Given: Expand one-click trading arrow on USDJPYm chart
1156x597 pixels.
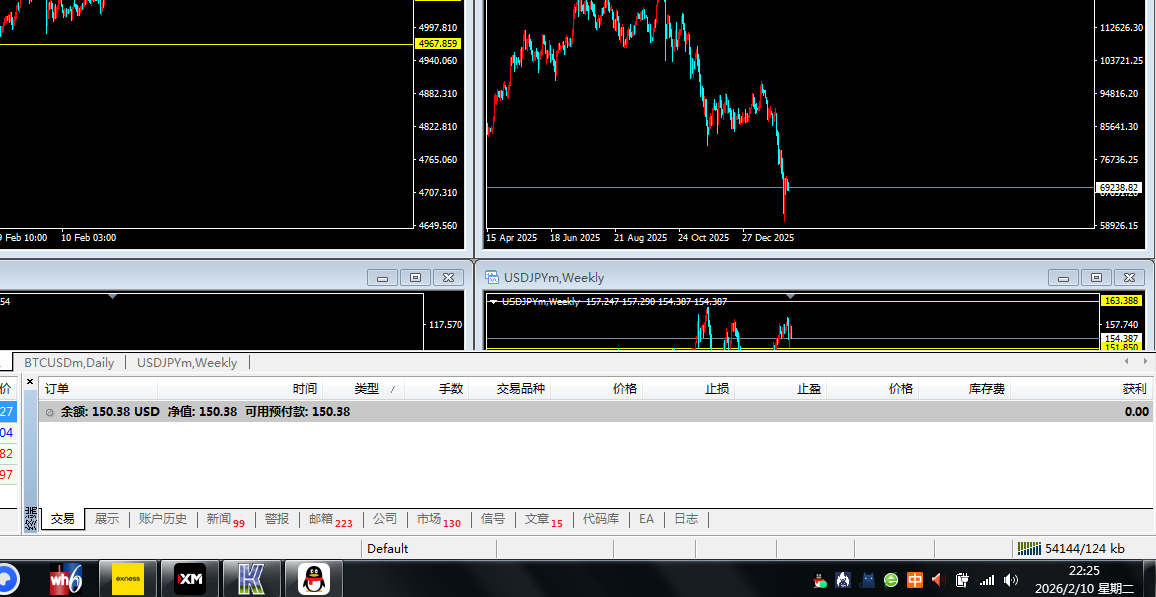Looking at the screenshot, I should 493,302.
